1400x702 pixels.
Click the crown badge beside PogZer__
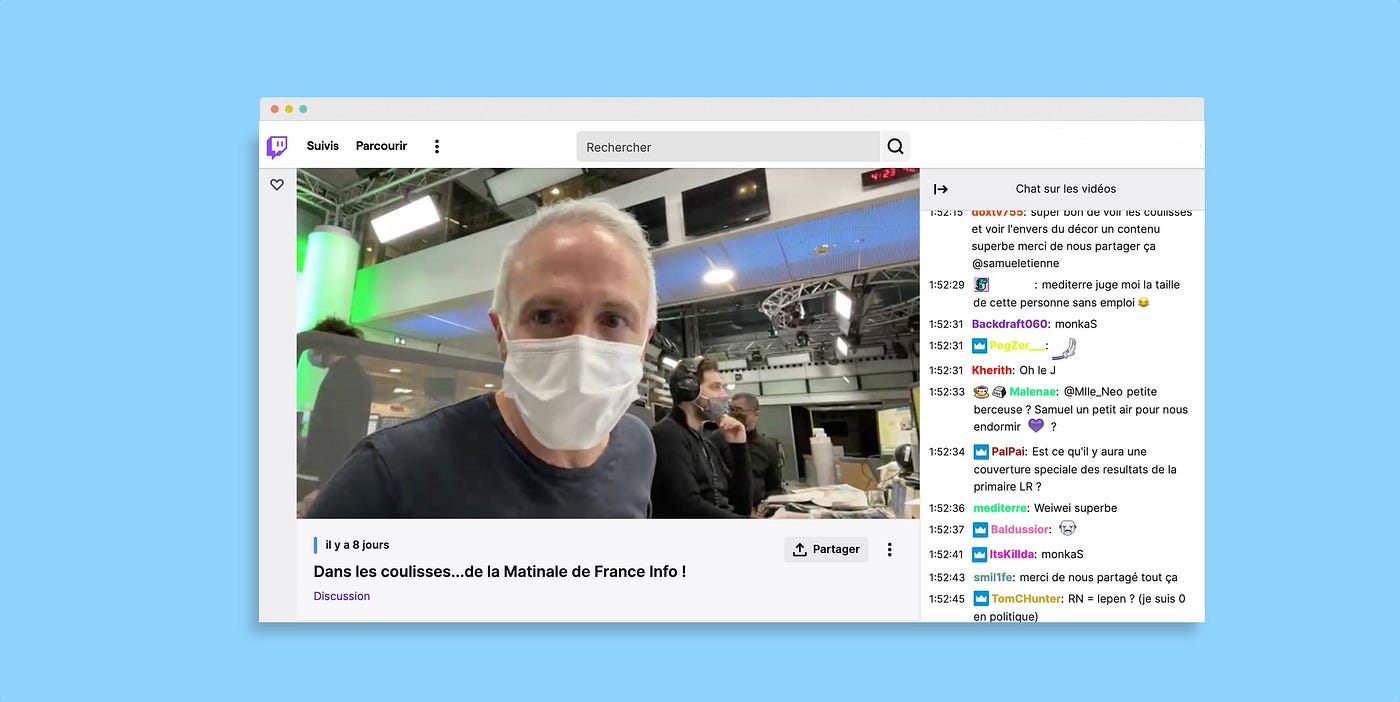pyautogui.click(x=980, y=346)
